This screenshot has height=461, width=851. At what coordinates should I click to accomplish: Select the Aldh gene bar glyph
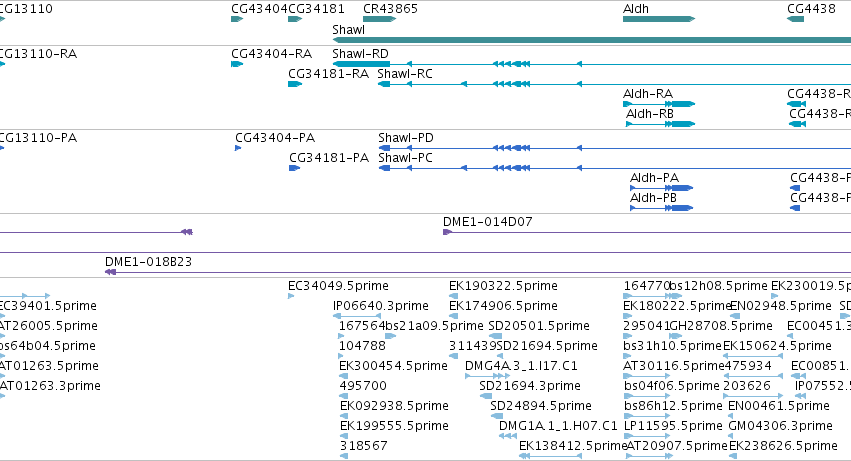tap(659, 19)
